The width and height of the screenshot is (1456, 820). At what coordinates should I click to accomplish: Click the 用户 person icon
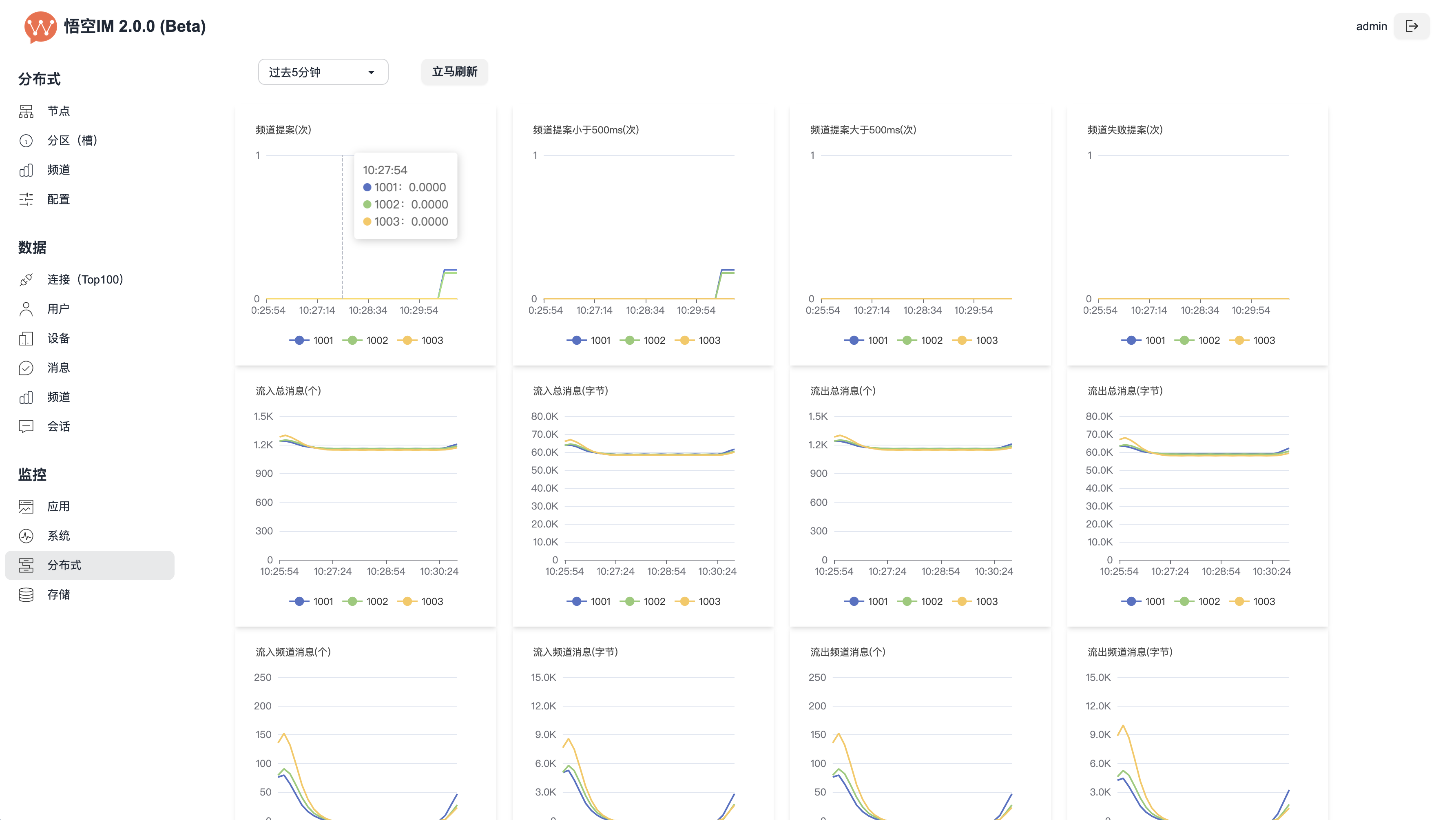coord(26,309)
